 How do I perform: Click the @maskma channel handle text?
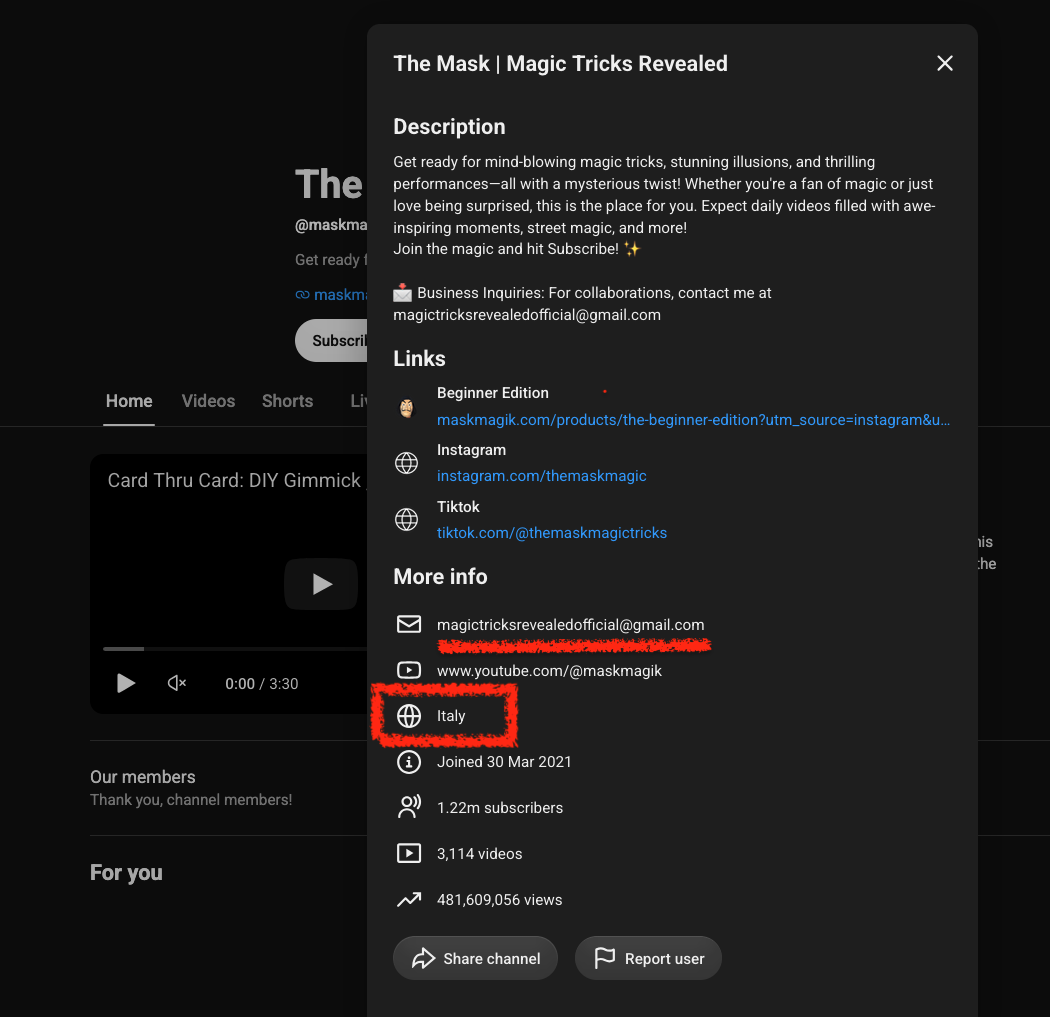tap(331, 225)
